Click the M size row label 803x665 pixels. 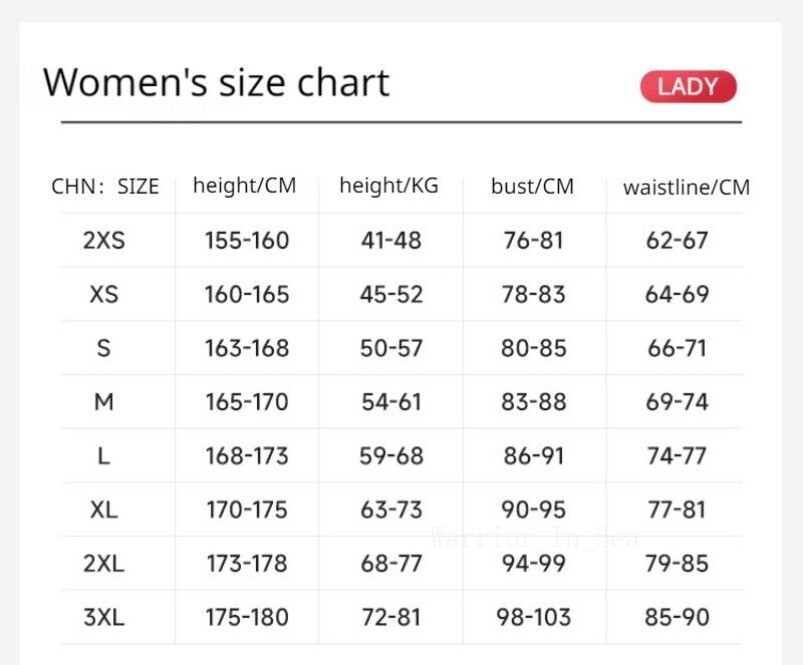pyautogui.click(x=104, y=402)
